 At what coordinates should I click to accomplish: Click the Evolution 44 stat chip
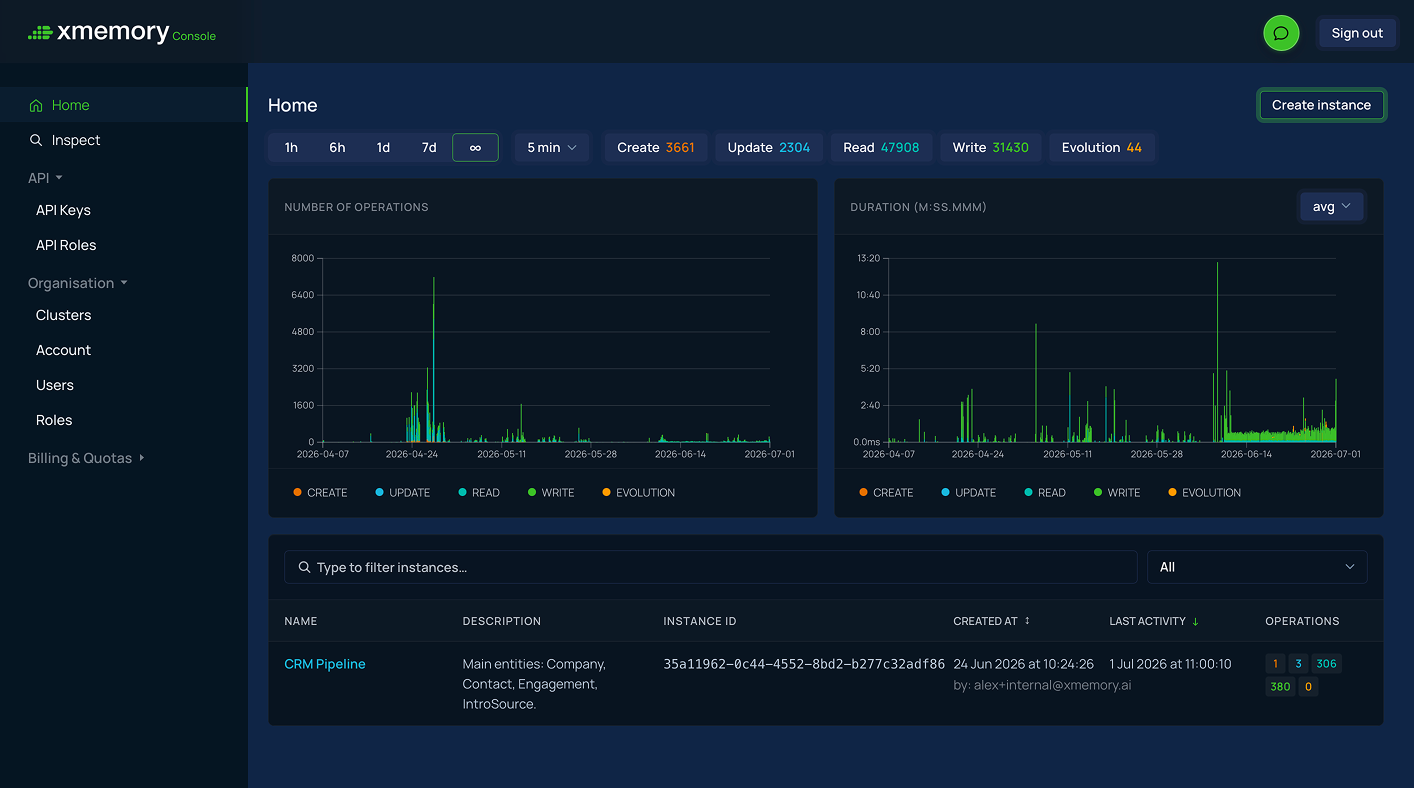(1102, 147)
